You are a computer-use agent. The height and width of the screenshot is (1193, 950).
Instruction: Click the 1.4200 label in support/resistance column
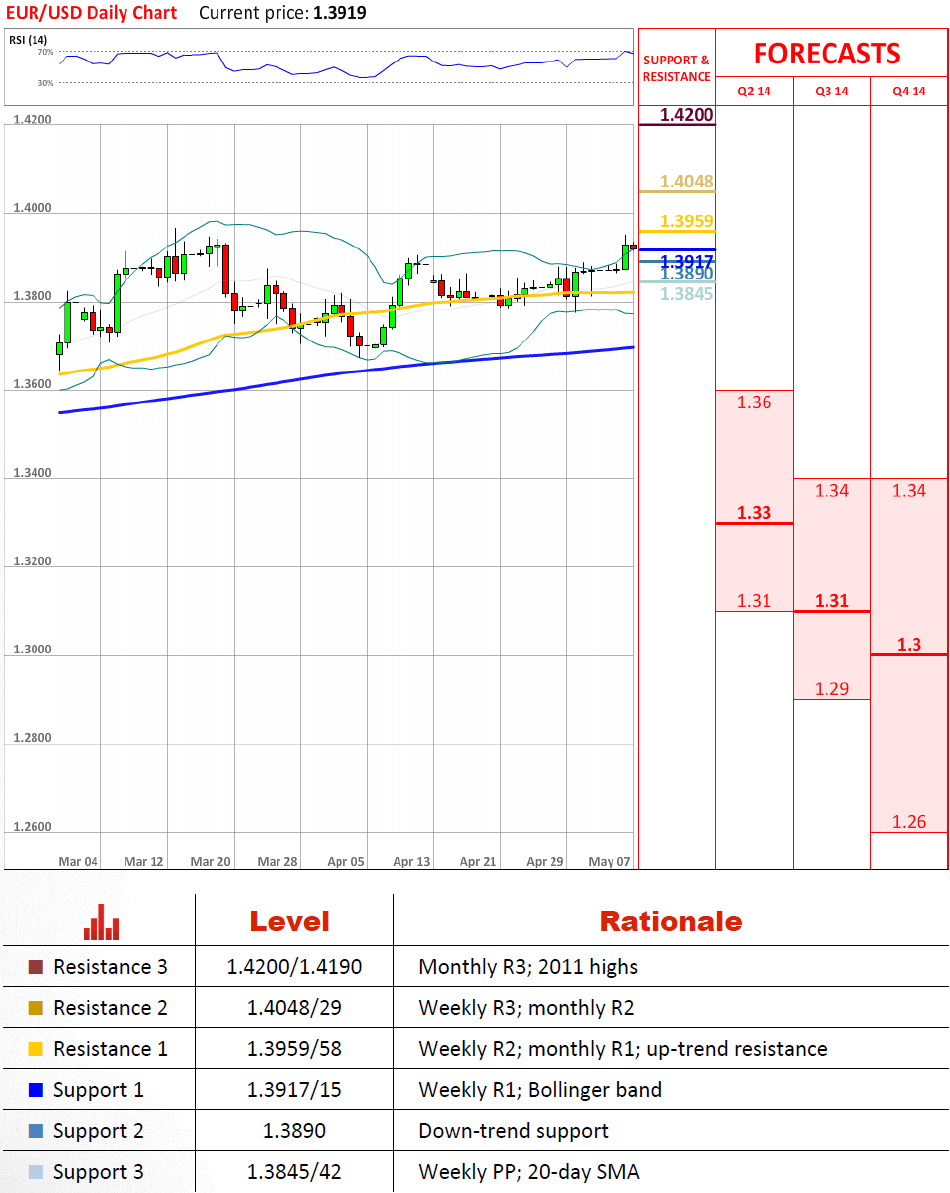coord(686,115)
